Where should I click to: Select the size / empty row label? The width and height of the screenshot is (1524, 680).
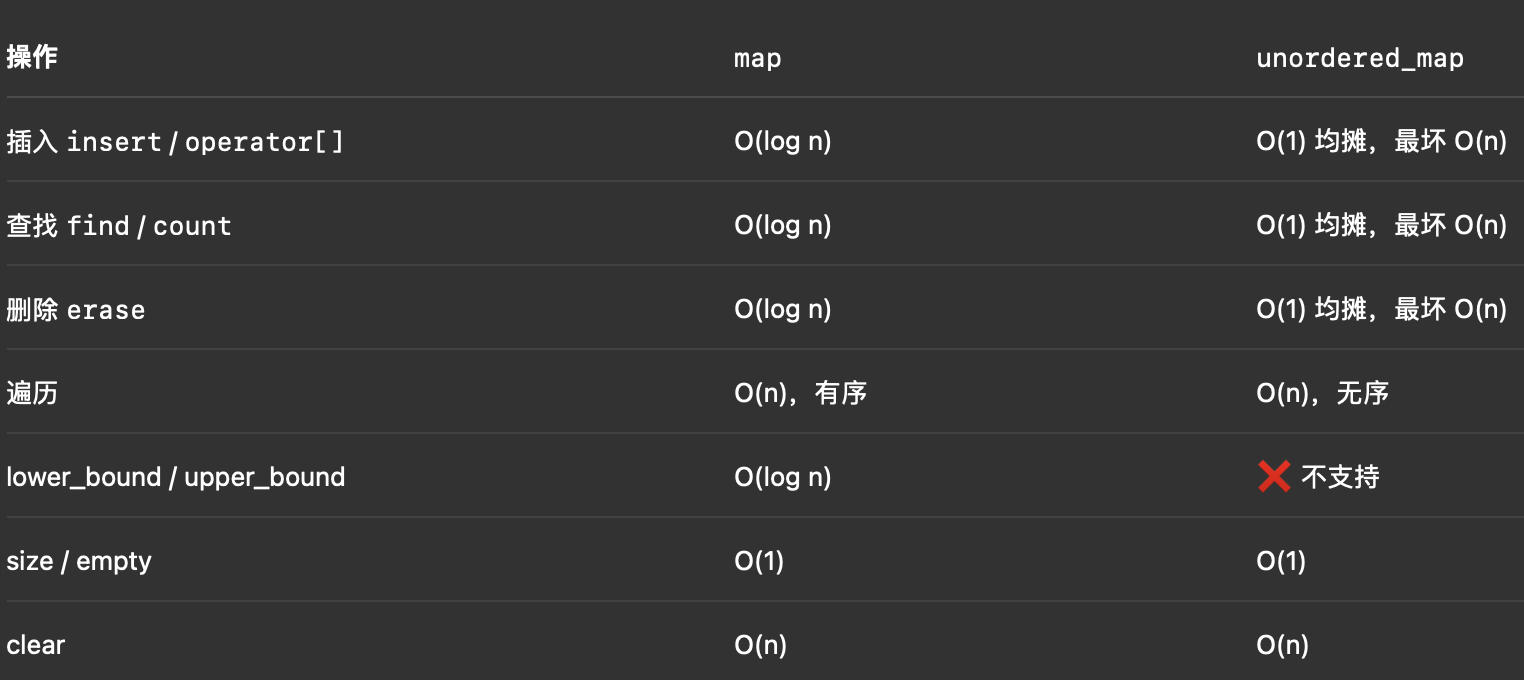[x=79, y=561]
